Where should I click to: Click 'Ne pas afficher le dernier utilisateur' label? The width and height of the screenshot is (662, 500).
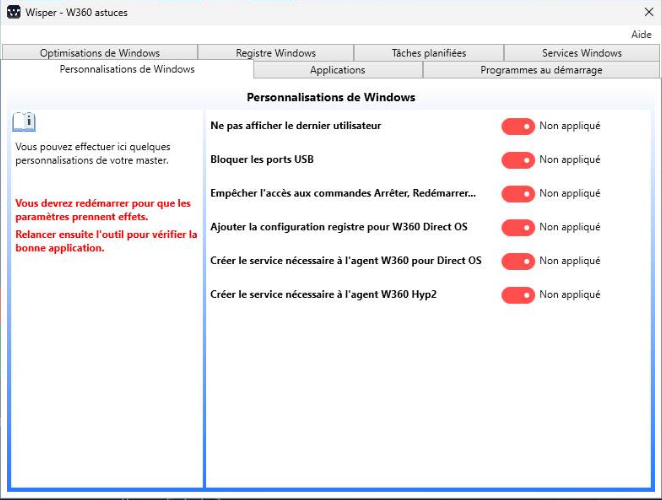click(x=296, y=126)
